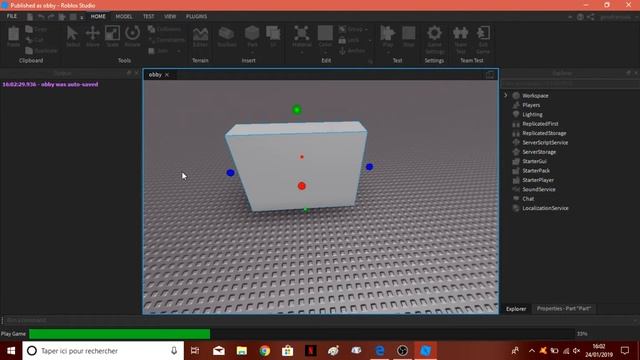Switch to the PLUGINS ribbon tab
Viewport: 640px width, 360px height.
[196, 16]
